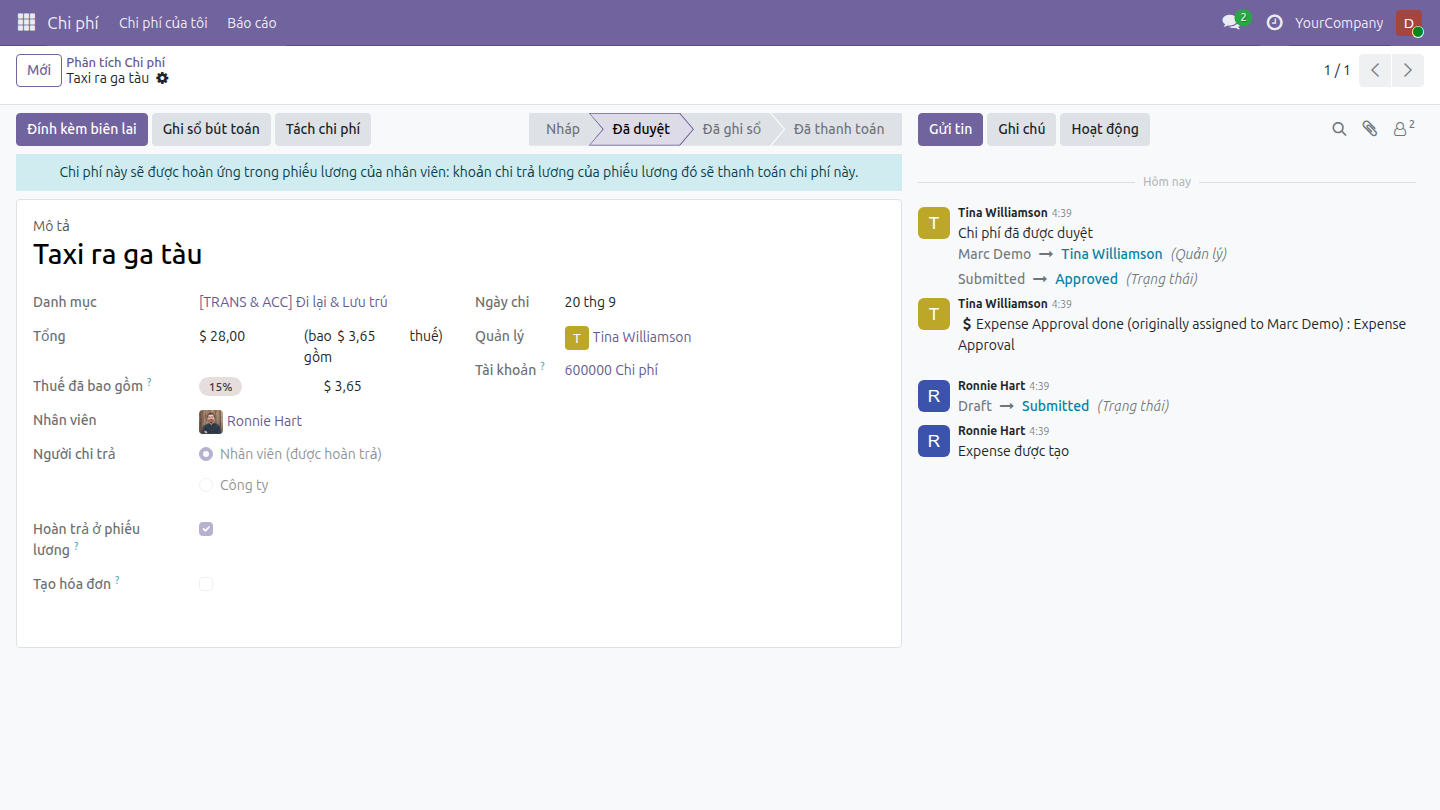Open the Chi phí của tôi menu
This screenshot has height=810, width=1440.
[x=163, y=23]
